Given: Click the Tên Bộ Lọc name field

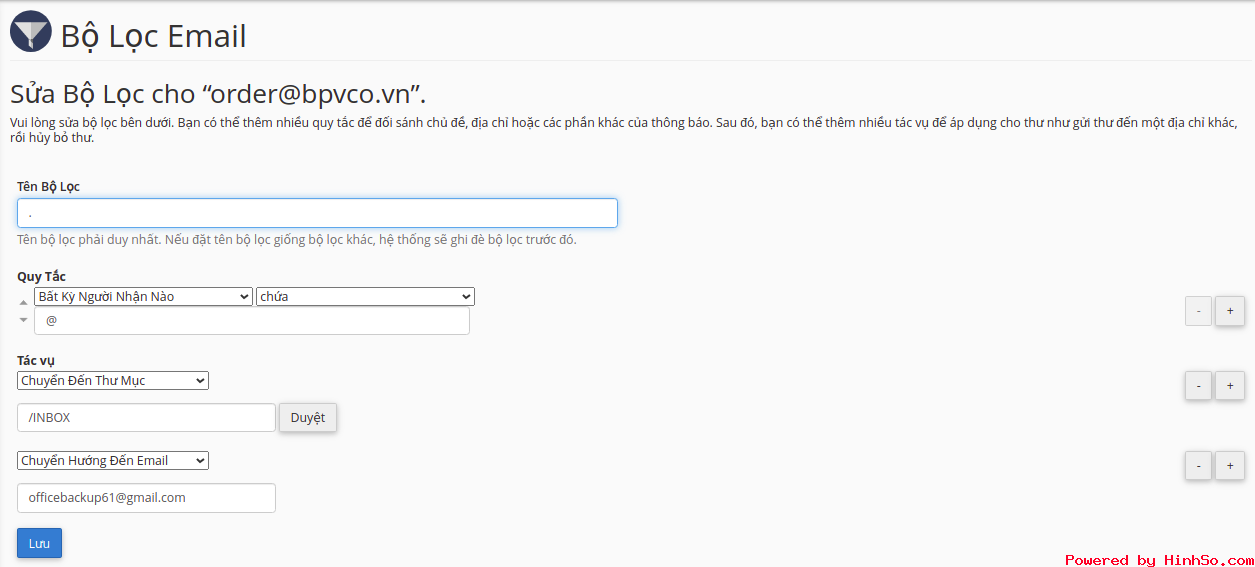Looking at the screenshot, I should pos(317,213).
